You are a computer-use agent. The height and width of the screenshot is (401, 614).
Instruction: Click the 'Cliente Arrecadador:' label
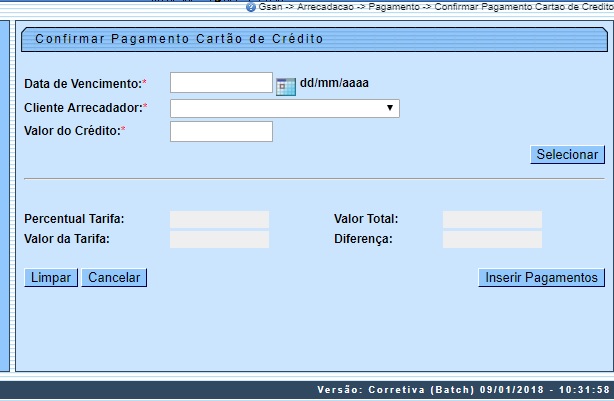pyautogui.click(x=83, y=108)
